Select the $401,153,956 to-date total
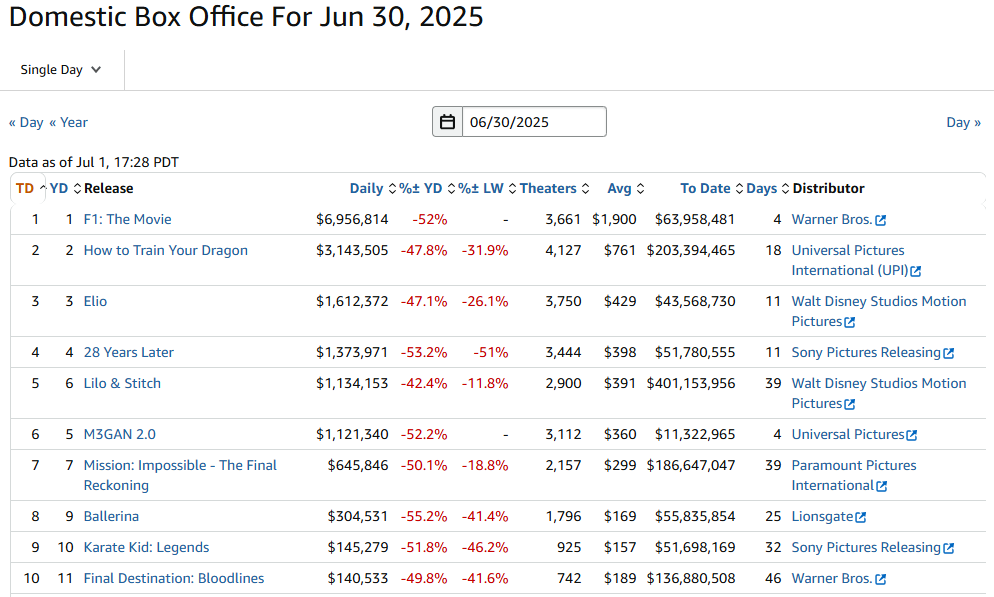Viewport: 994px width, 597px height. coord(691,383)
